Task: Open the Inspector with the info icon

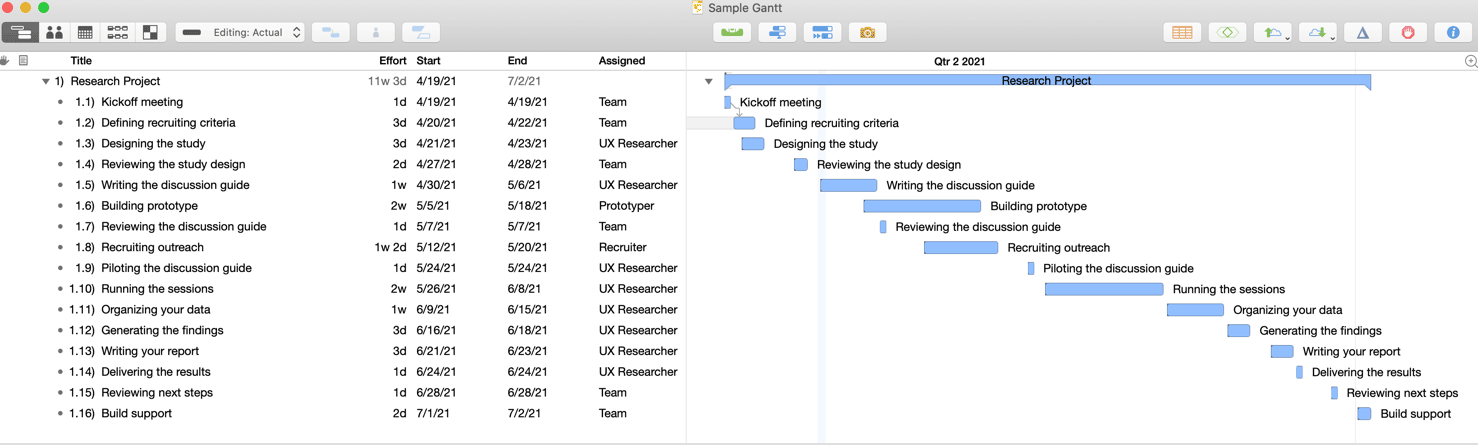Action: [1453, 33]
